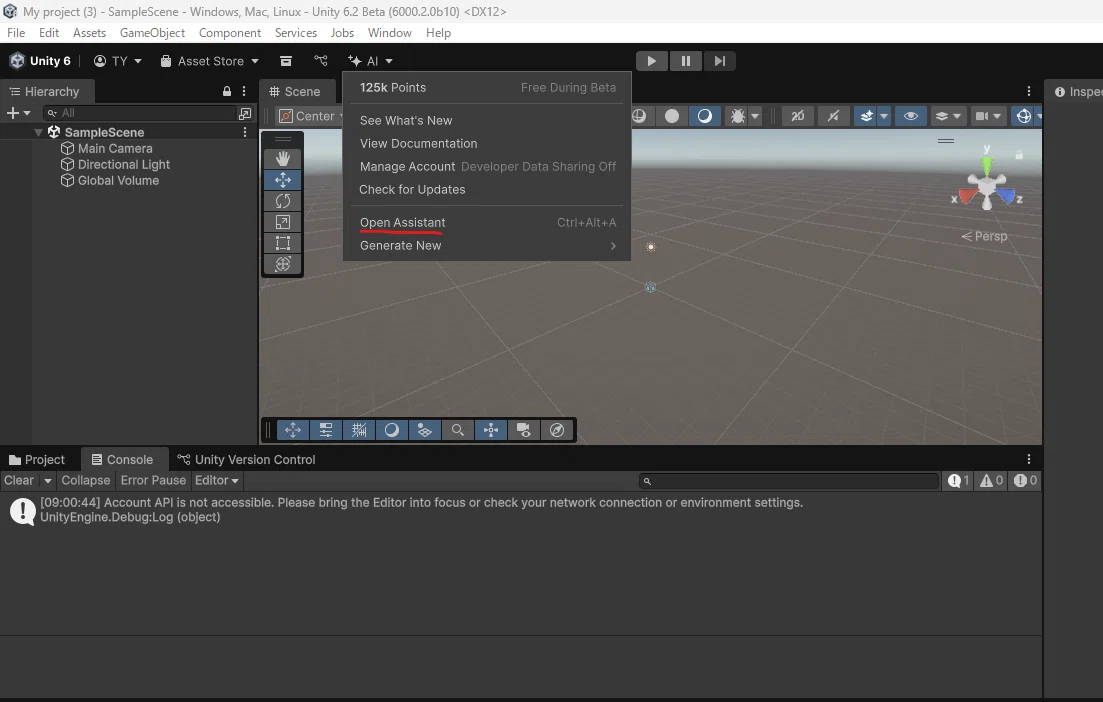Image resolution: width=1103 pixels, height=702 pixels.
Task: Click the search magnifier in bottom overlay toolbar
Action: coord(458,430)
